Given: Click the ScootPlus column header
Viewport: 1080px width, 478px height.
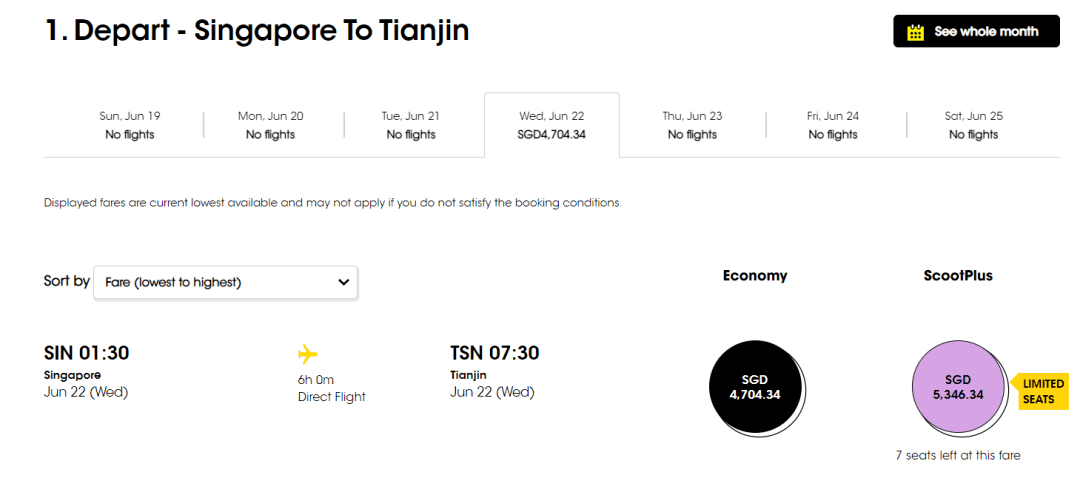Looking at the screenshot, I should pyautogui.click(x=957, y=275).
